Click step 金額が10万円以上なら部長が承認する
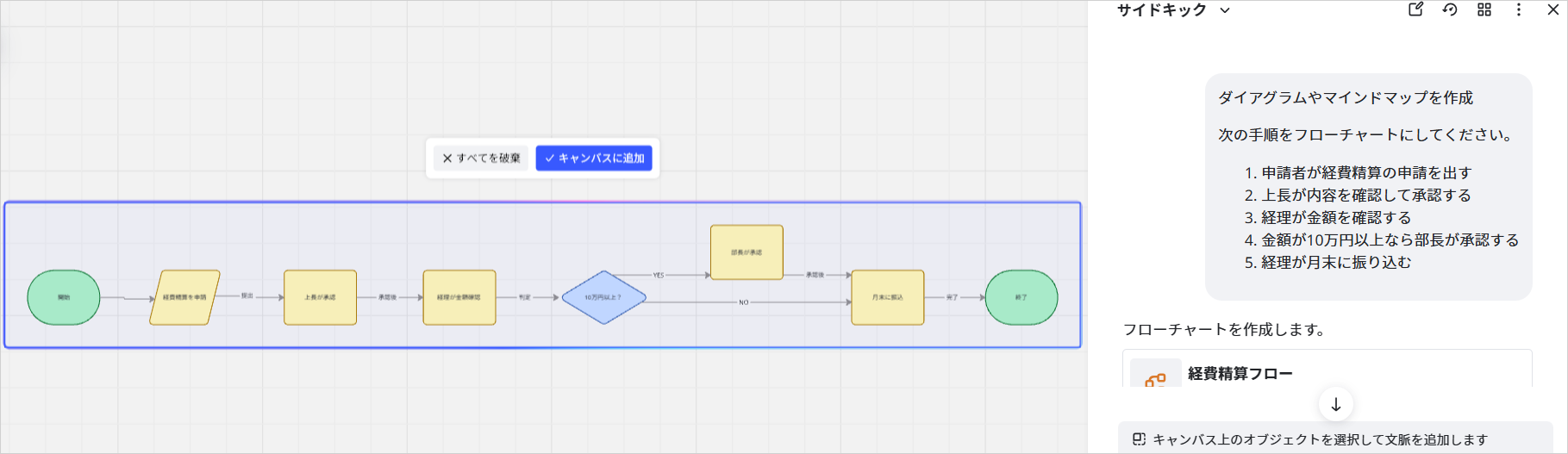The image size is (1568, 454). (x=1390, y=240)
